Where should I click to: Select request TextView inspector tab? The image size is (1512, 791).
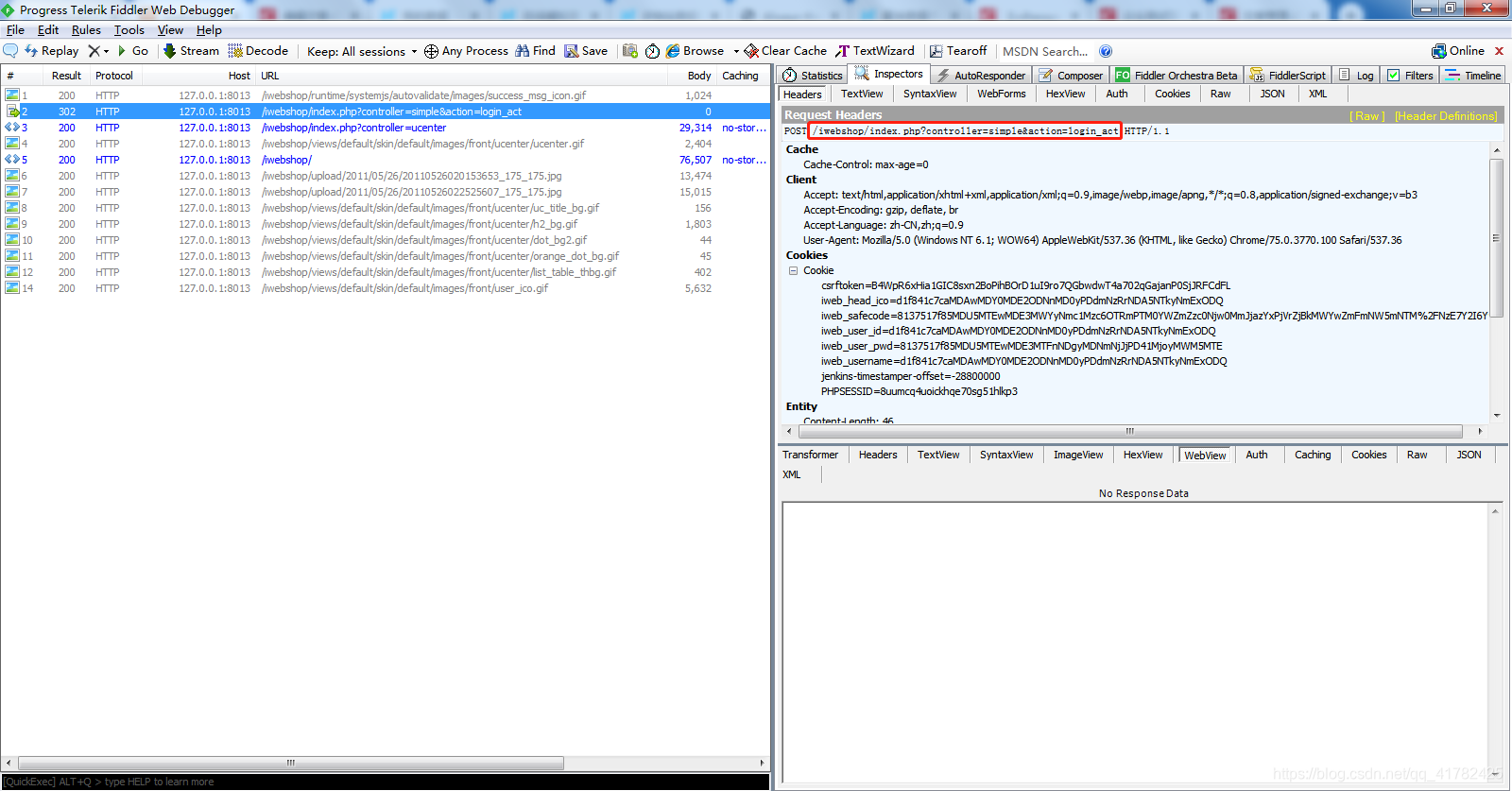tap(862, 95)
